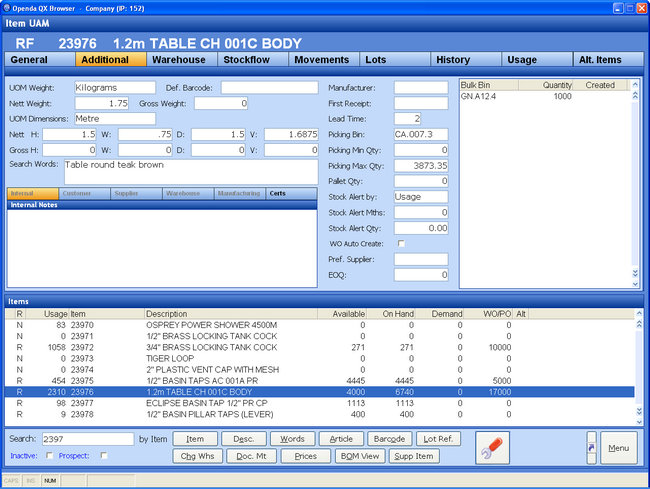
Task: Select item row OSPREY POWER SHOWER 4500M
Action: 319,325
